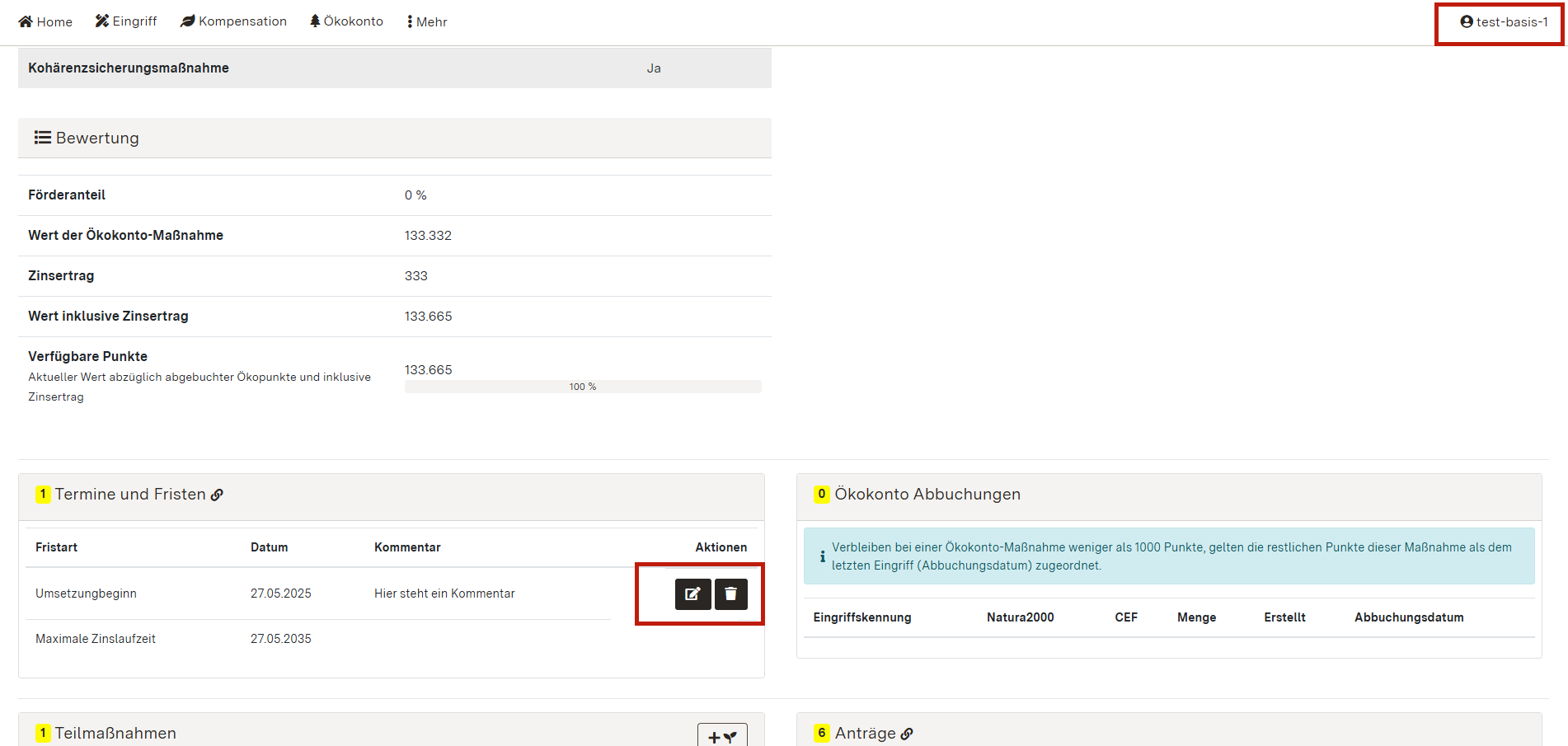The width and height of the screenshot is (1568, 746).
Task: Click the 0 badge on Ökokonto Abbuchungen
Action: (x=821, y=494)
